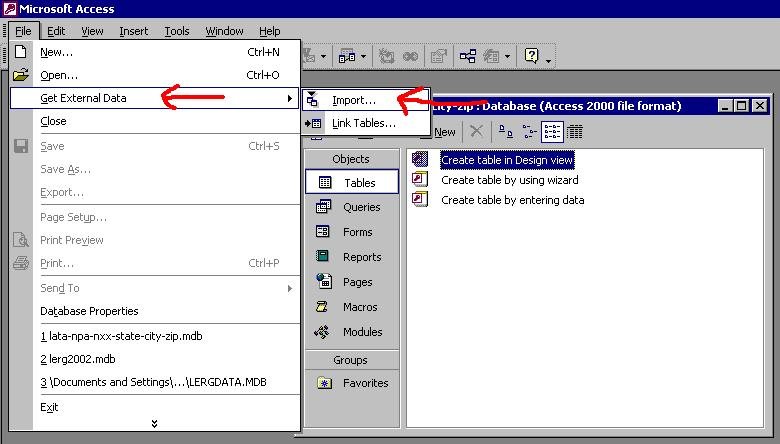Click the Pages object icon
This screenshot has width=780, height=444.
[324, 281]
